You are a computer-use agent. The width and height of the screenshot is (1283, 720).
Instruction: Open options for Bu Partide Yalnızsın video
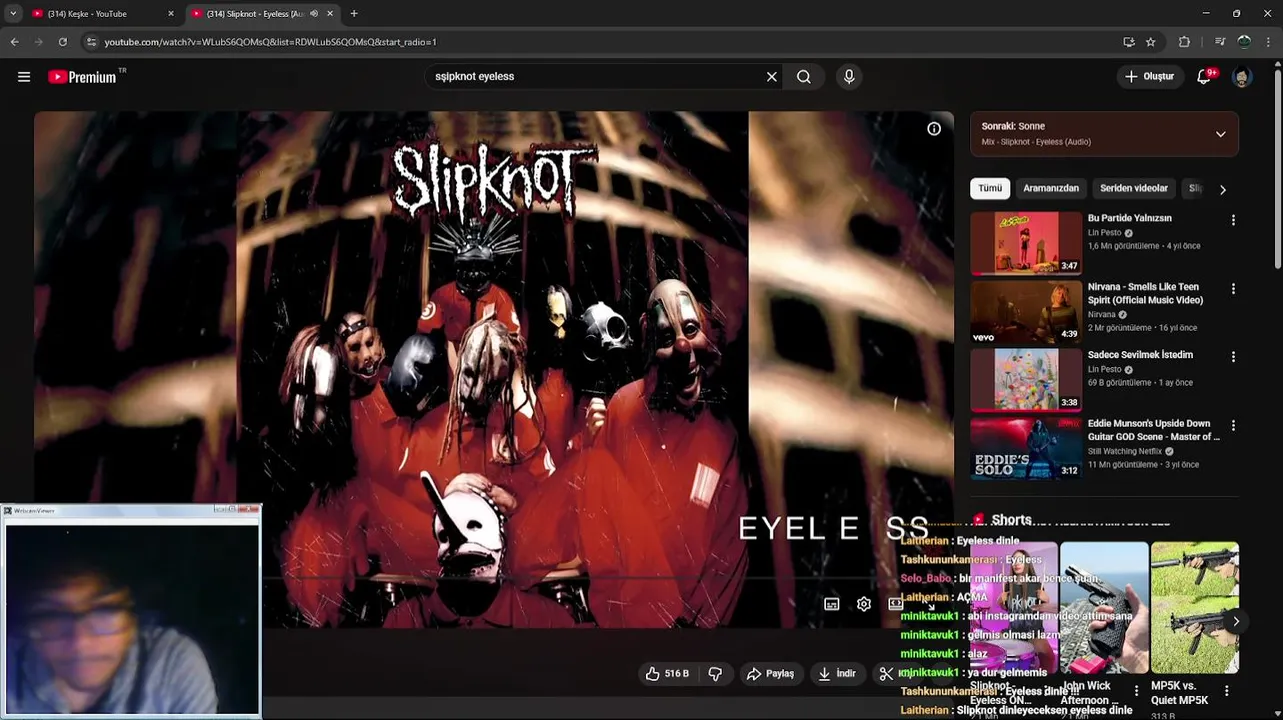[1233, 220]
